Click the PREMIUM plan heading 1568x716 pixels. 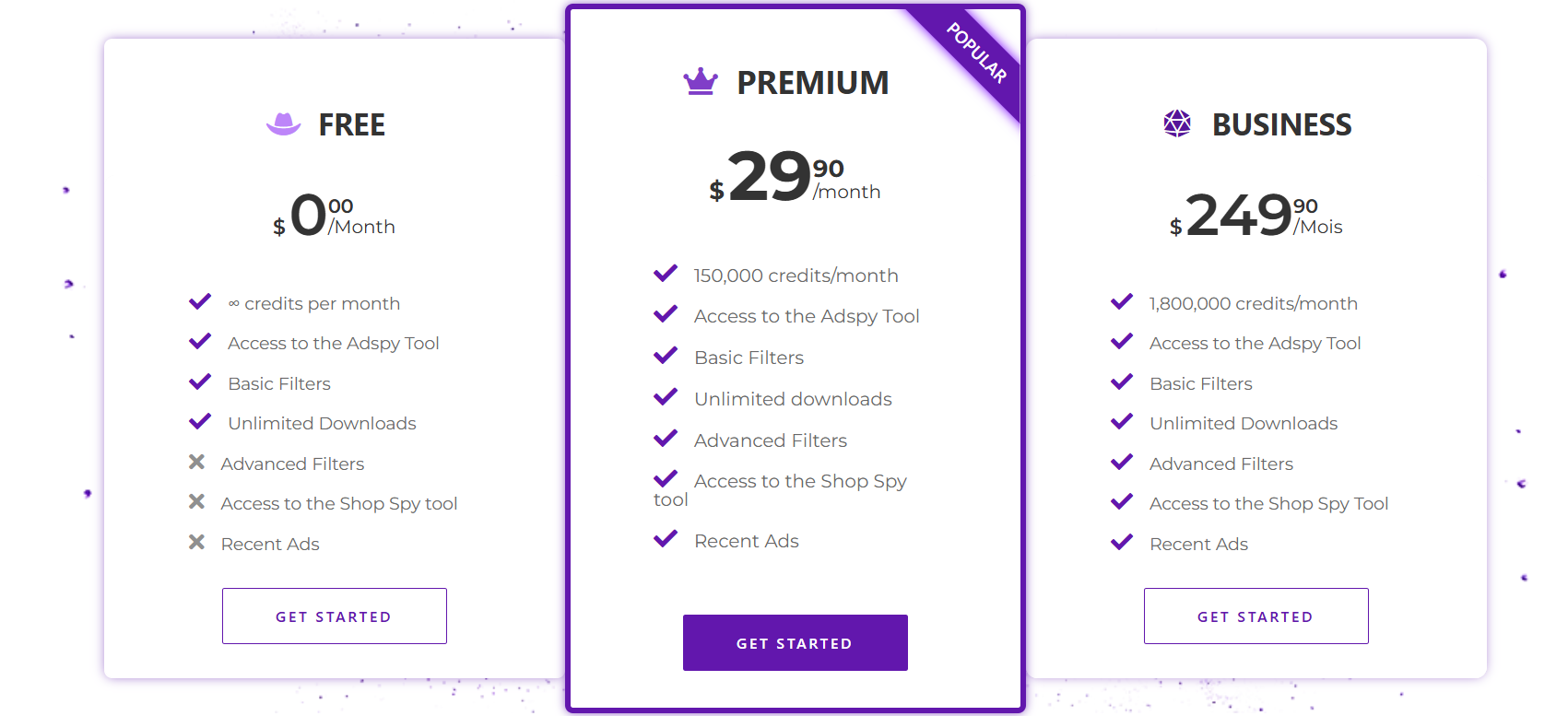tap(813, 83)
